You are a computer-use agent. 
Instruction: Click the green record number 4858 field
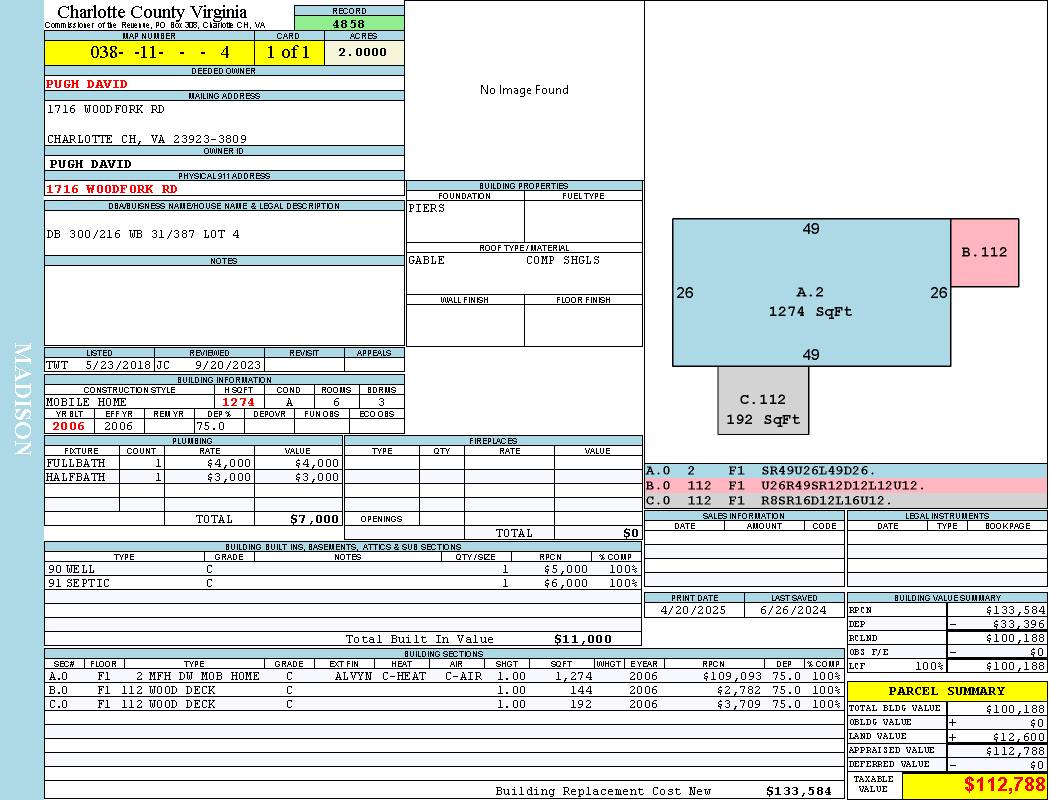pyautogui.click(x=349, y=23)
